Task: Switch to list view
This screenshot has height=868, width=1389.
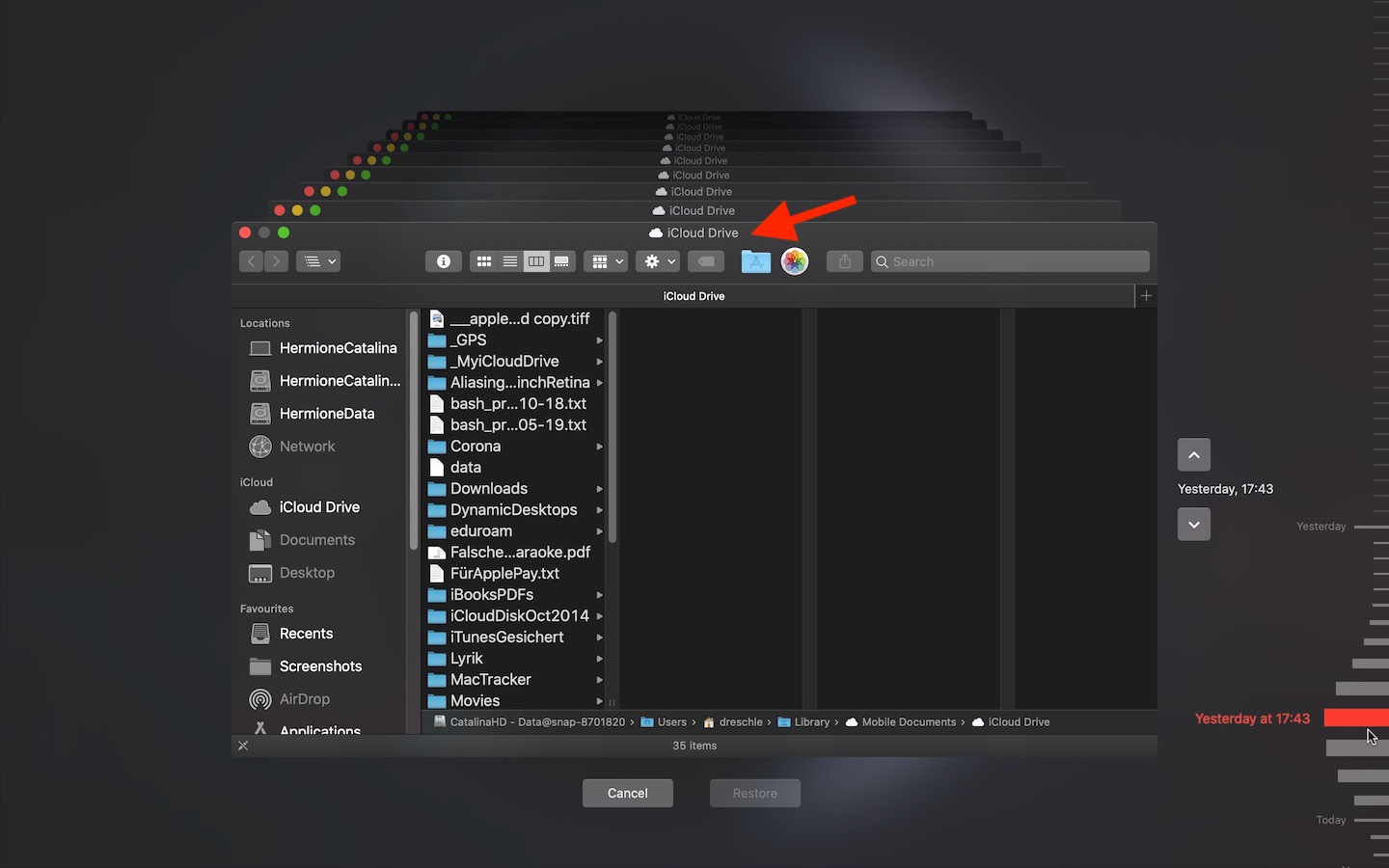Action: tap(510, 261)
